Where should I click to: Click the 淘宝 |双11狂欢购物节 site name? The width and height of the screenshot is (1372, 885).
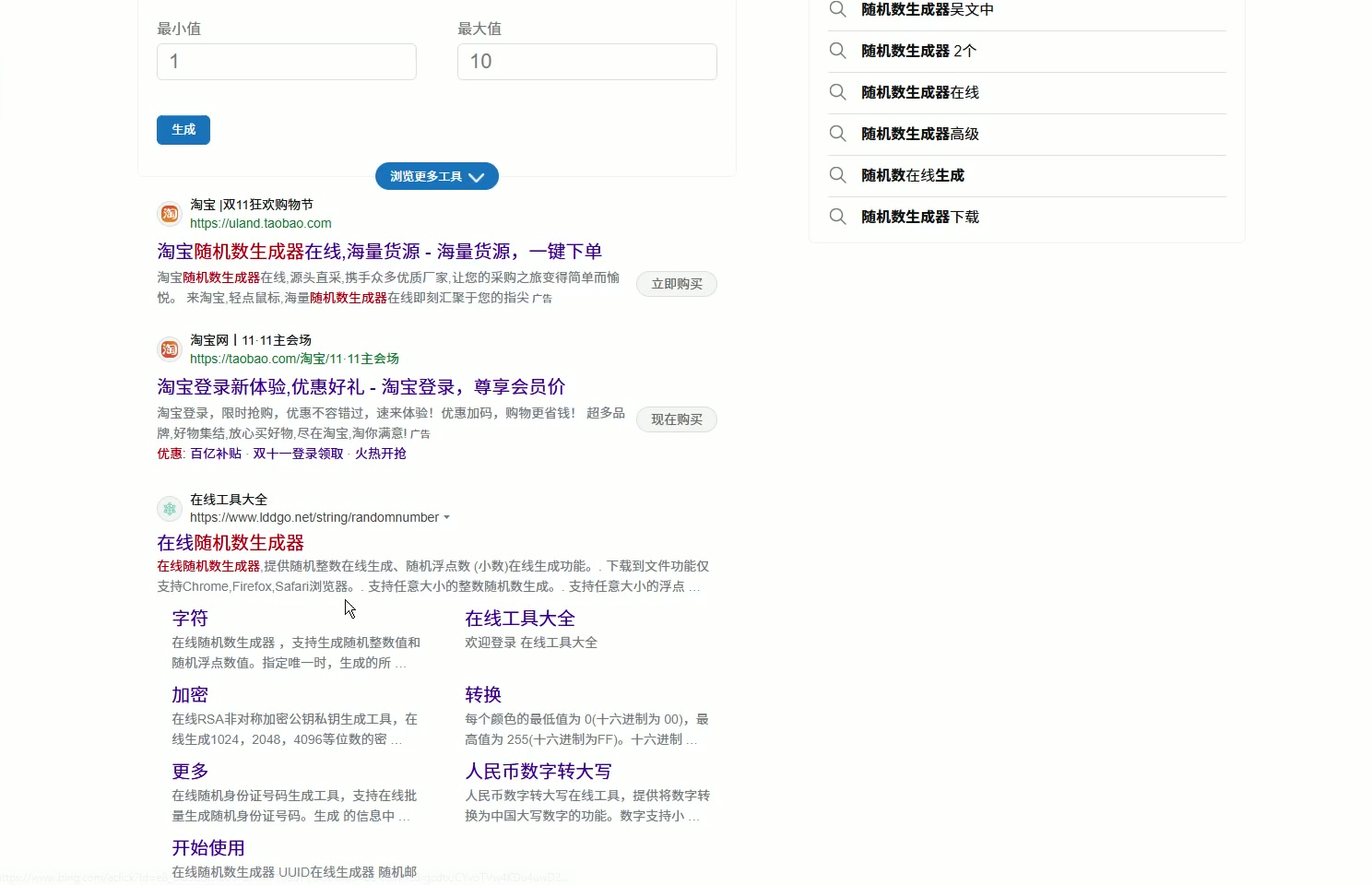pyautogui.click(x=252, y=205)
